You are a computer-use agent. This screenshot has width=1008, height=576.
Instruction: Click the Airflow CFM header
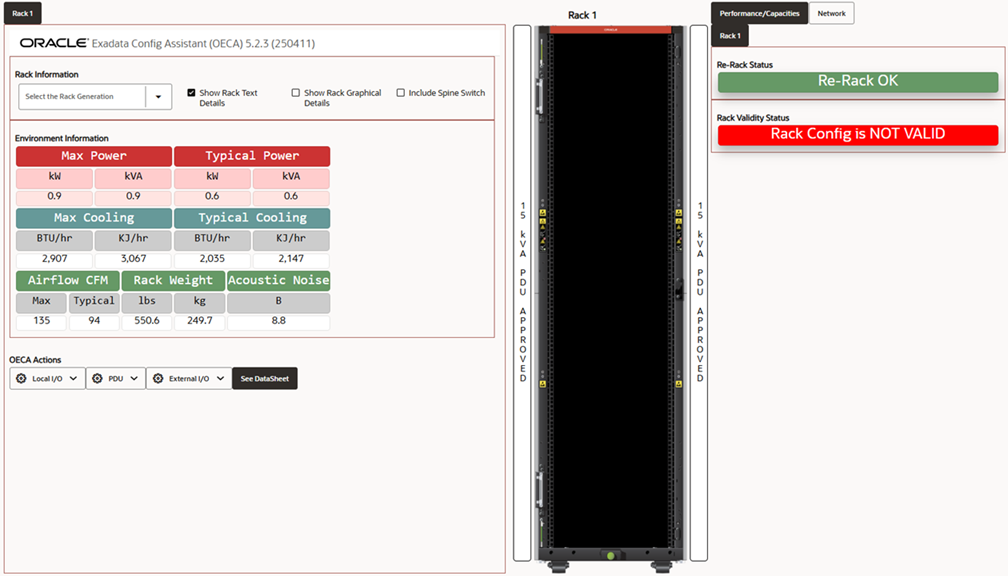click(x=68, y=280)
